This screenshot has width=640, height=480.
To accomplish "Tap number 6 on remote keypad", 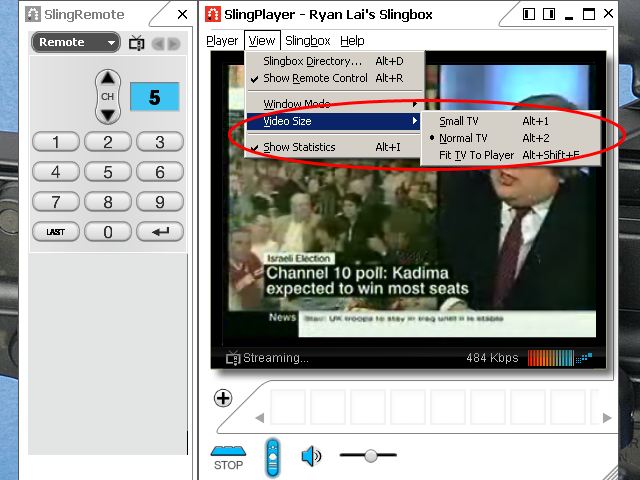I will 160,172.
